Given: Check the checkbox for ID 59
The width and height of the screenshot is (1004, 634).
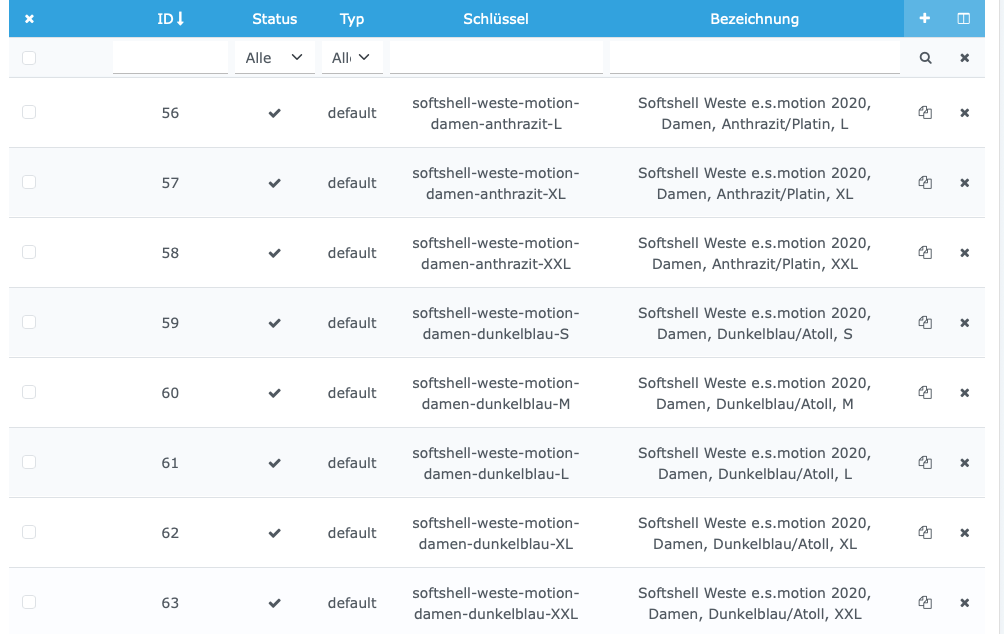Looking at the screenshot, I should pos(29,321).
